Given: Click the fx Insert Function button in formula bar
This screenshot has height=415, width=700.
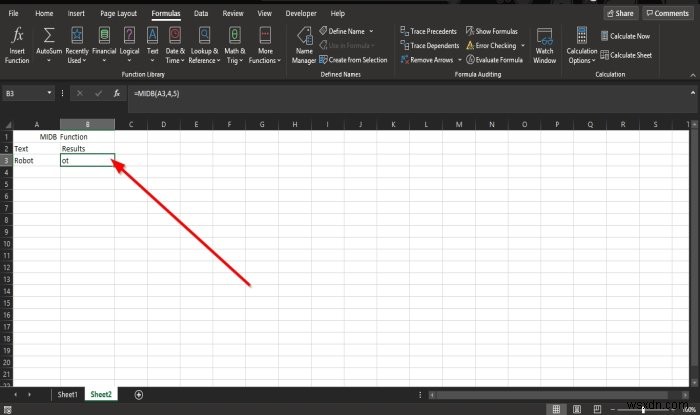Looking at the screenshot, I should point(117,93).
